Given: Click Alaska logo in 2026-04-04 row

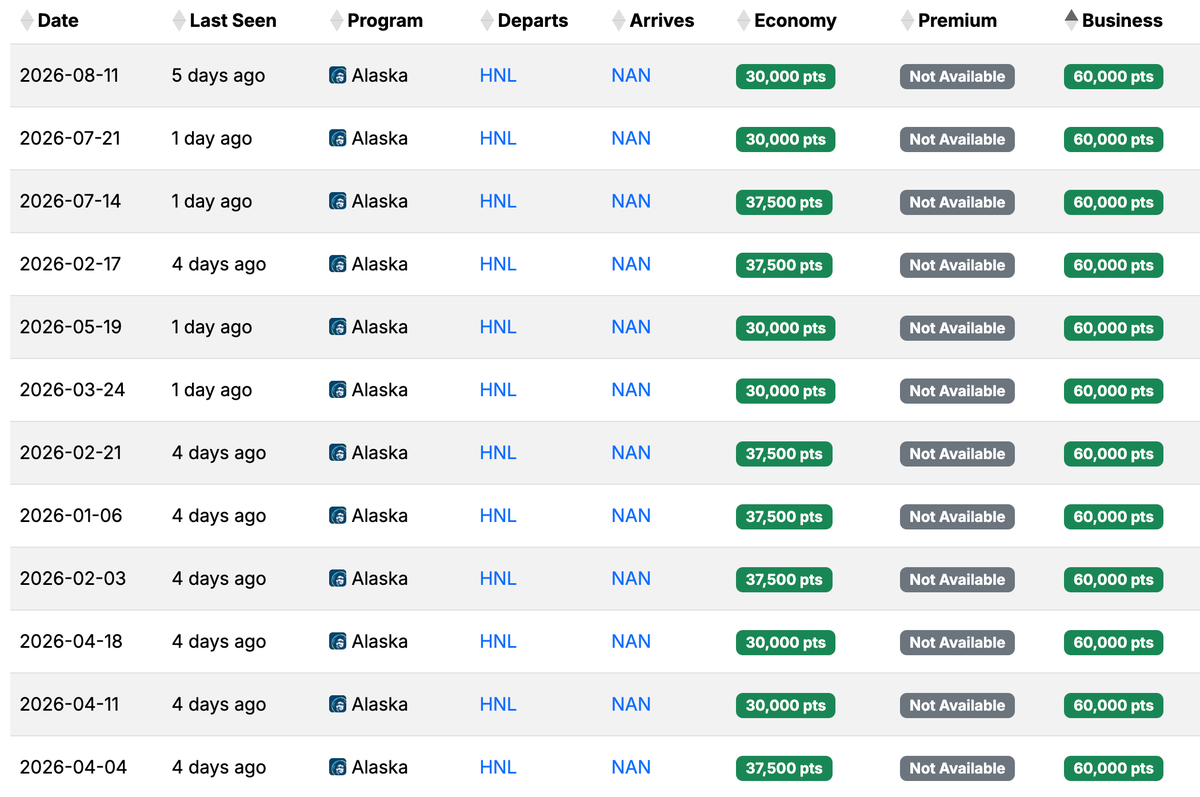Looking at the screenshot, I should [x=338, y=768].
